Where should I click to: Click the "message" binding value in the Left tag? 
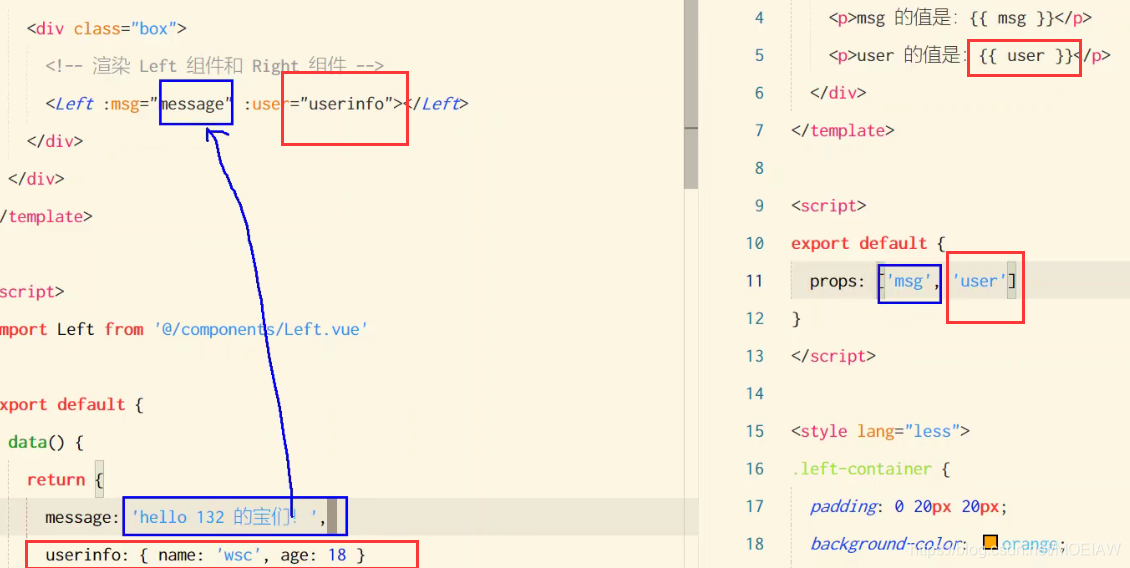193,104
